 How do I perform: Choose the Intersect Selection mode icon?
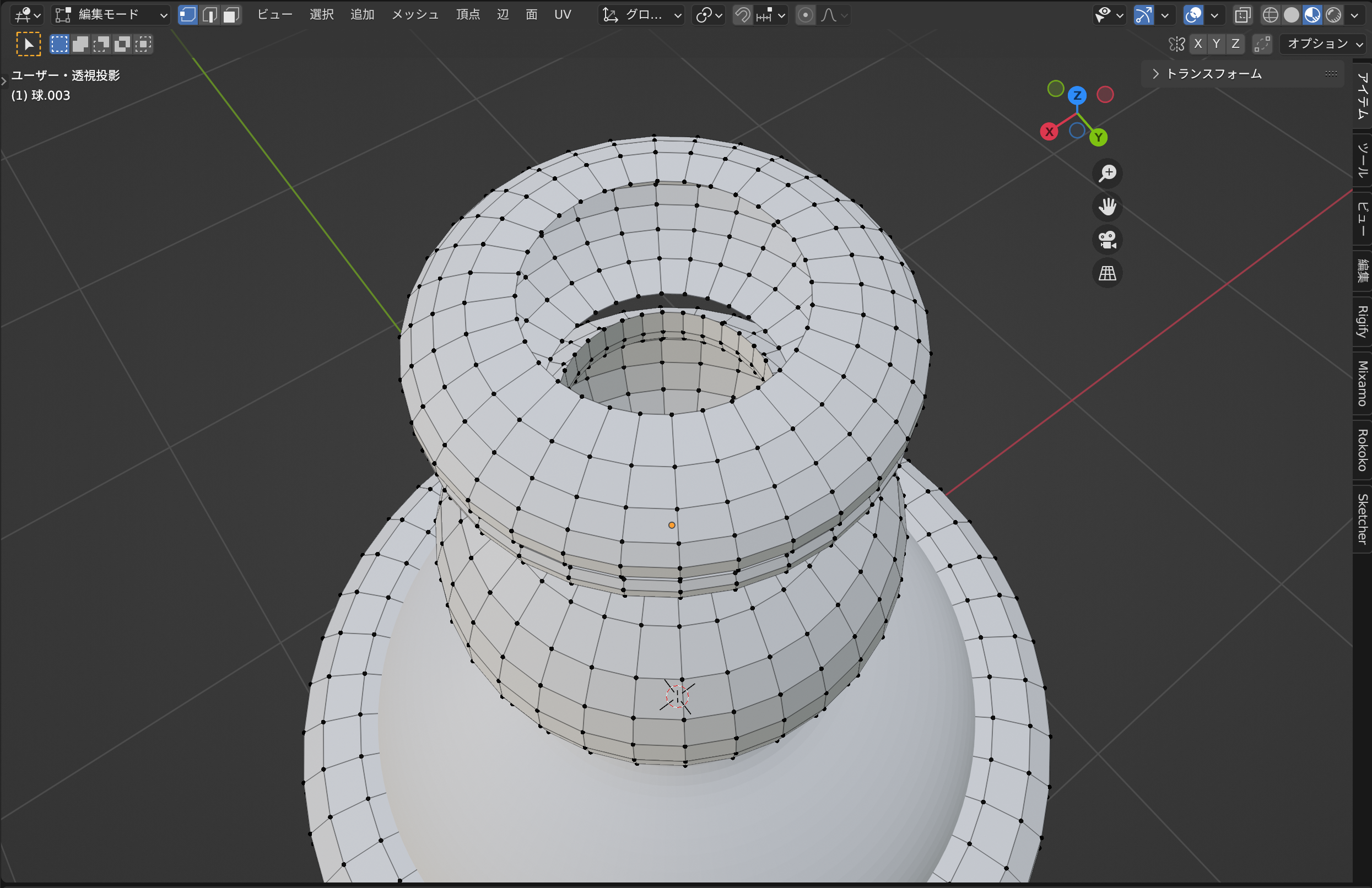(x=142, y=45)
